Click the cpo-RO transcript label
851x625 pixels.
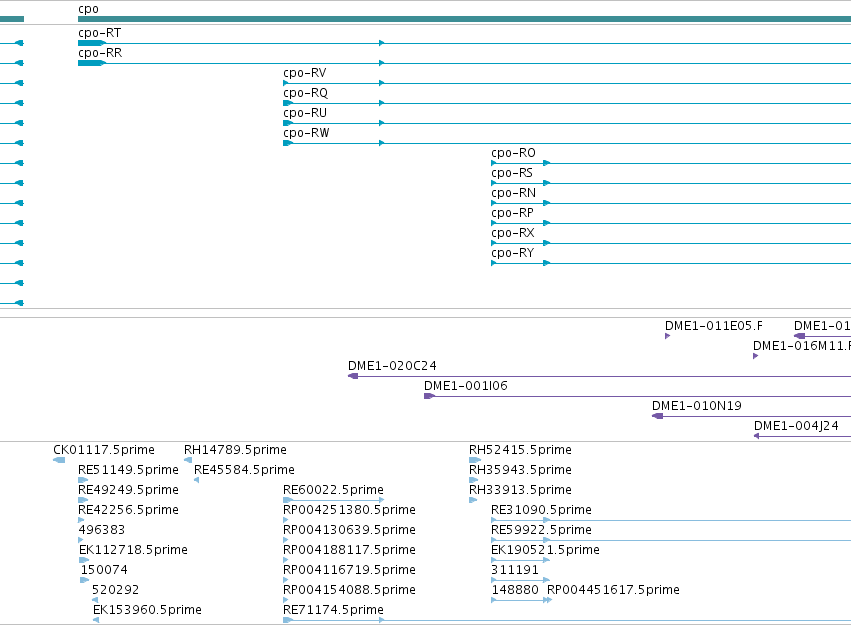(x=513, y=154)
